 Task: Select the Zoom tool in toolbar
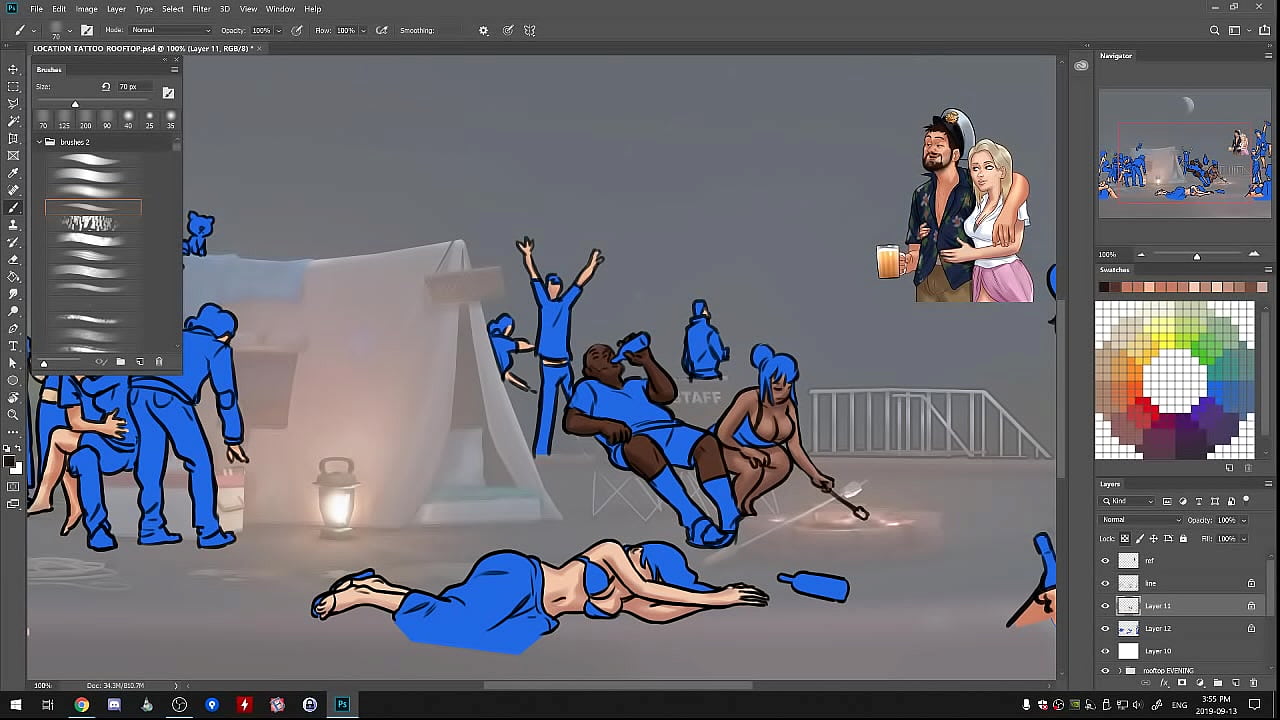pos(13,414)
